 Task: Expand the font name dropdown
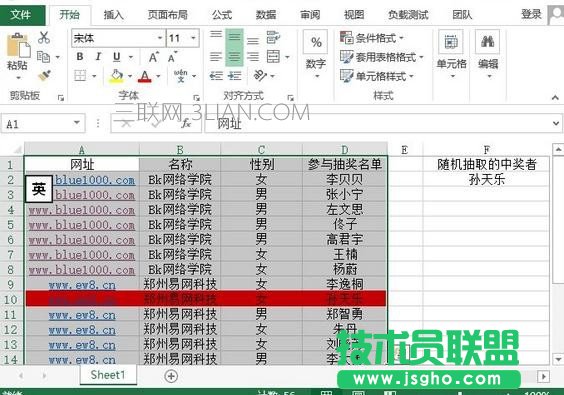(159, 38)
